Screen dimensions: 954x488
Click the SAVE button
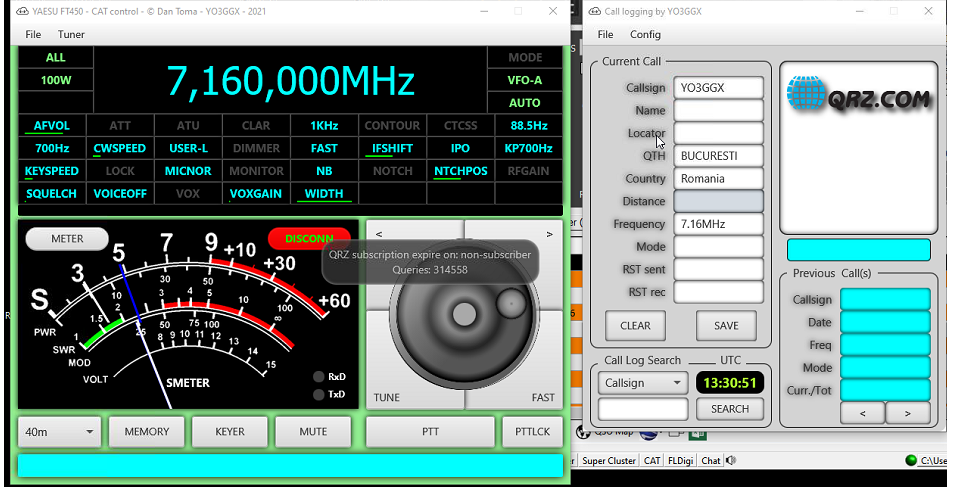[726, 326]
